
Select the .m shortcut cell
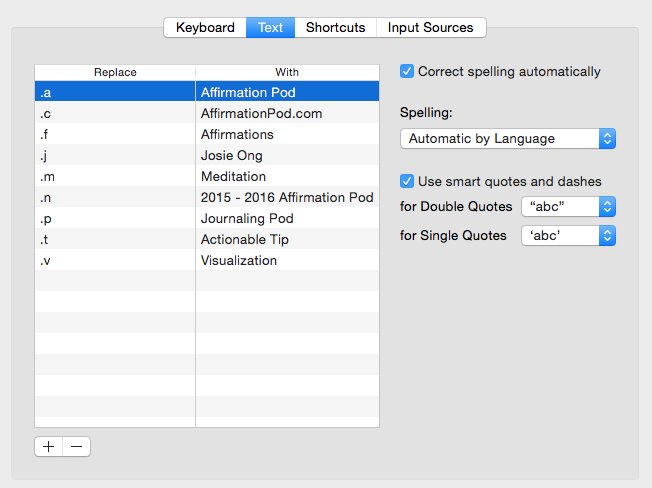point(115,176)
